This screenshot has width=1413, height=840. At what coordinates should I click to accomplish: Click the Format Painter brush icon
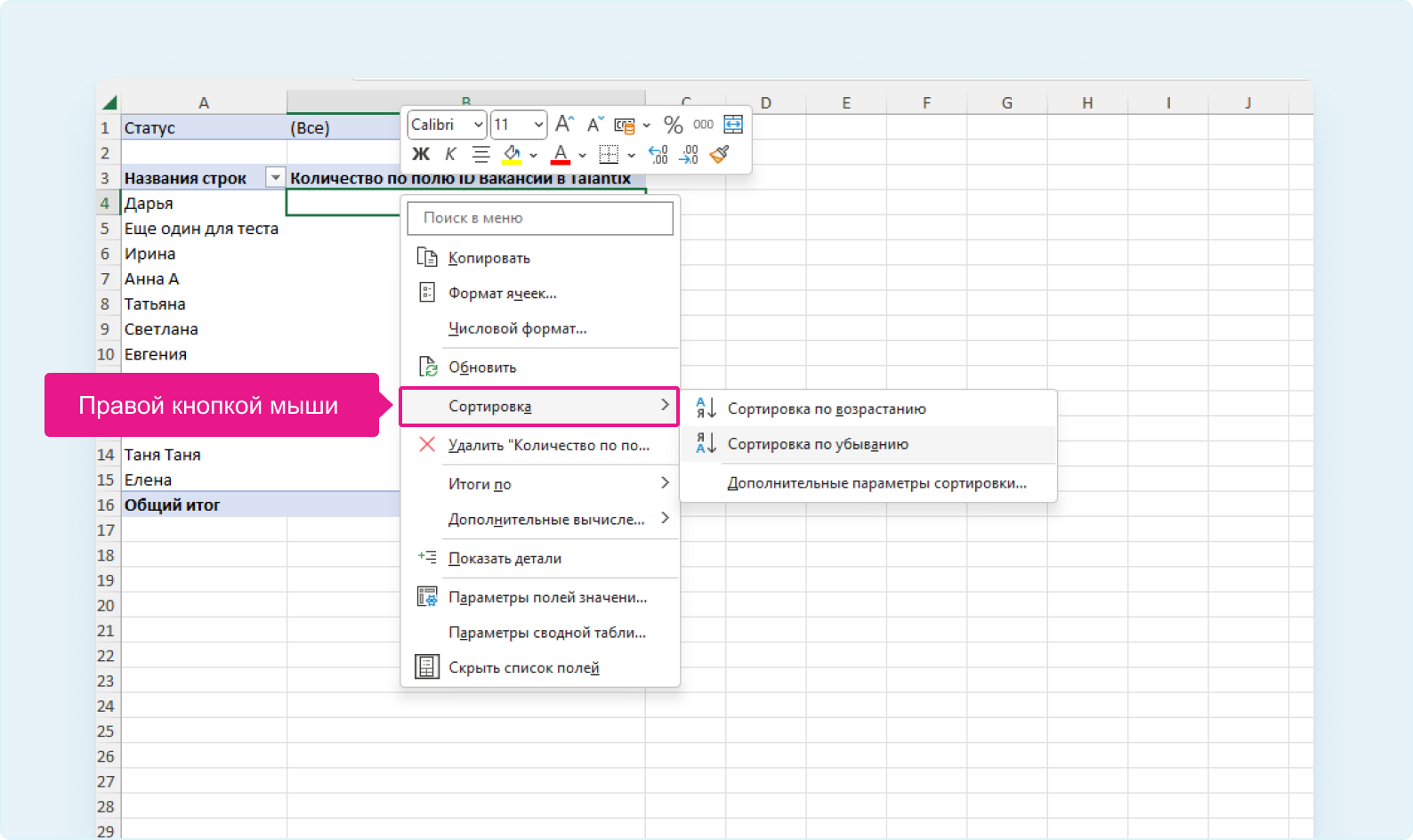coord(720,155)
